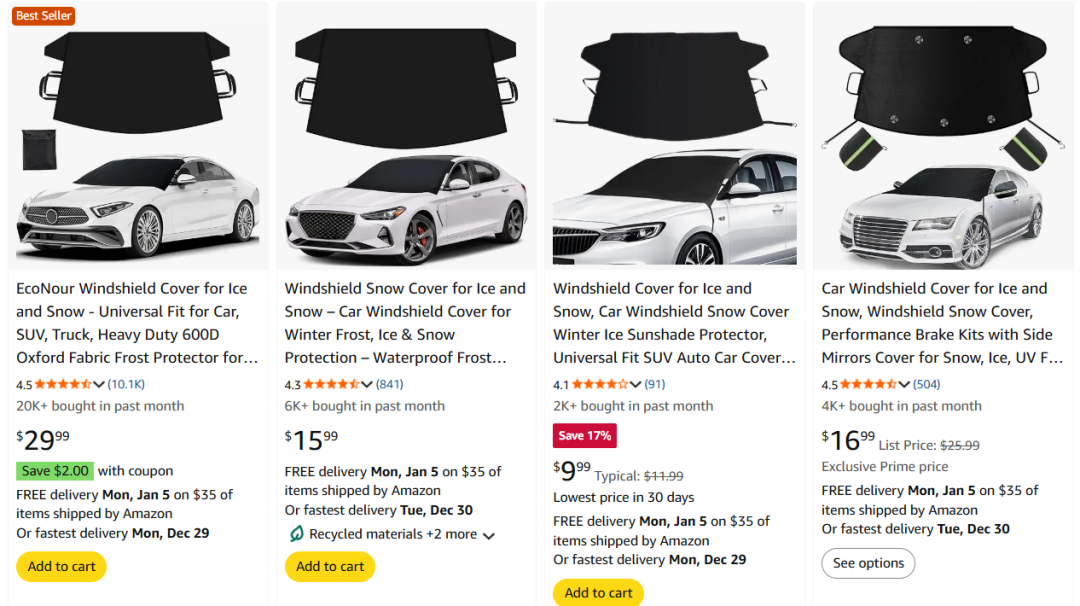Open rating breakdown chevron beside 504 reviews
This screenshot has width=1080, height=606.
[904, 385]
